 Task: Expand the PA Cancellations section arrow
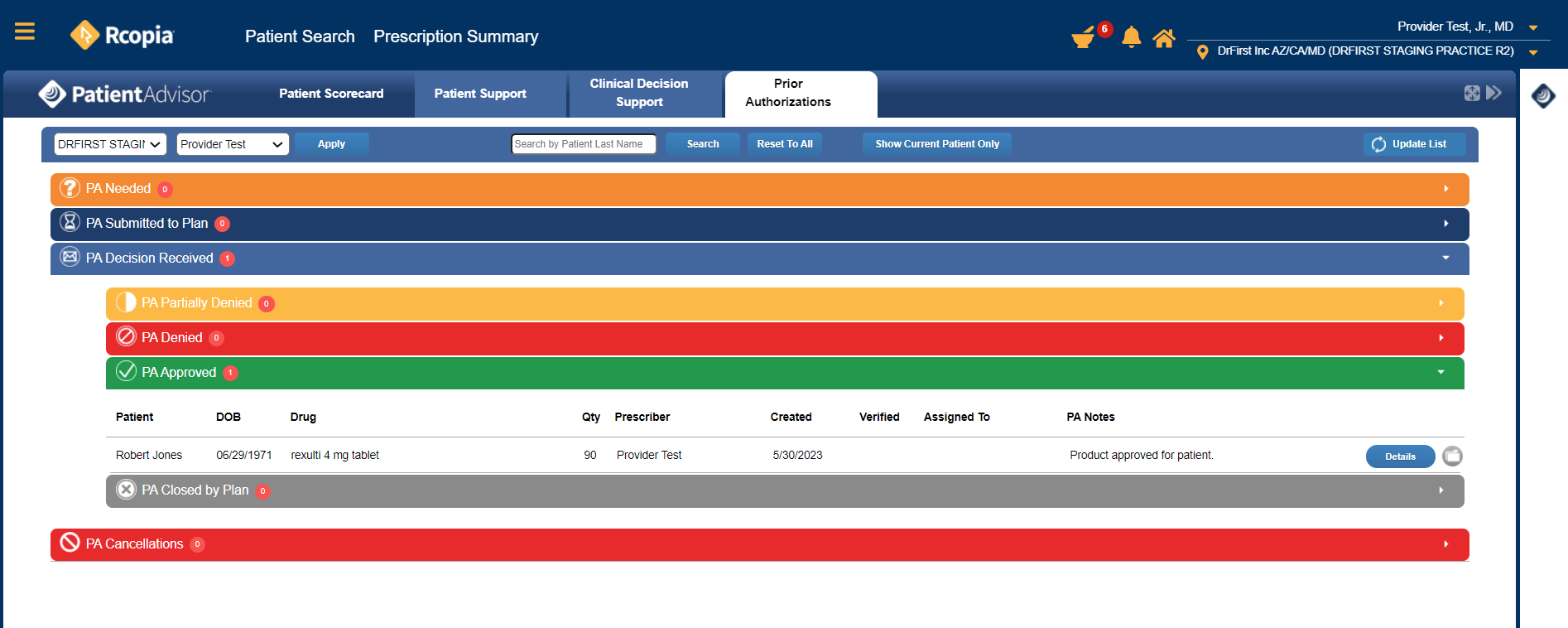click(1446, 544)
